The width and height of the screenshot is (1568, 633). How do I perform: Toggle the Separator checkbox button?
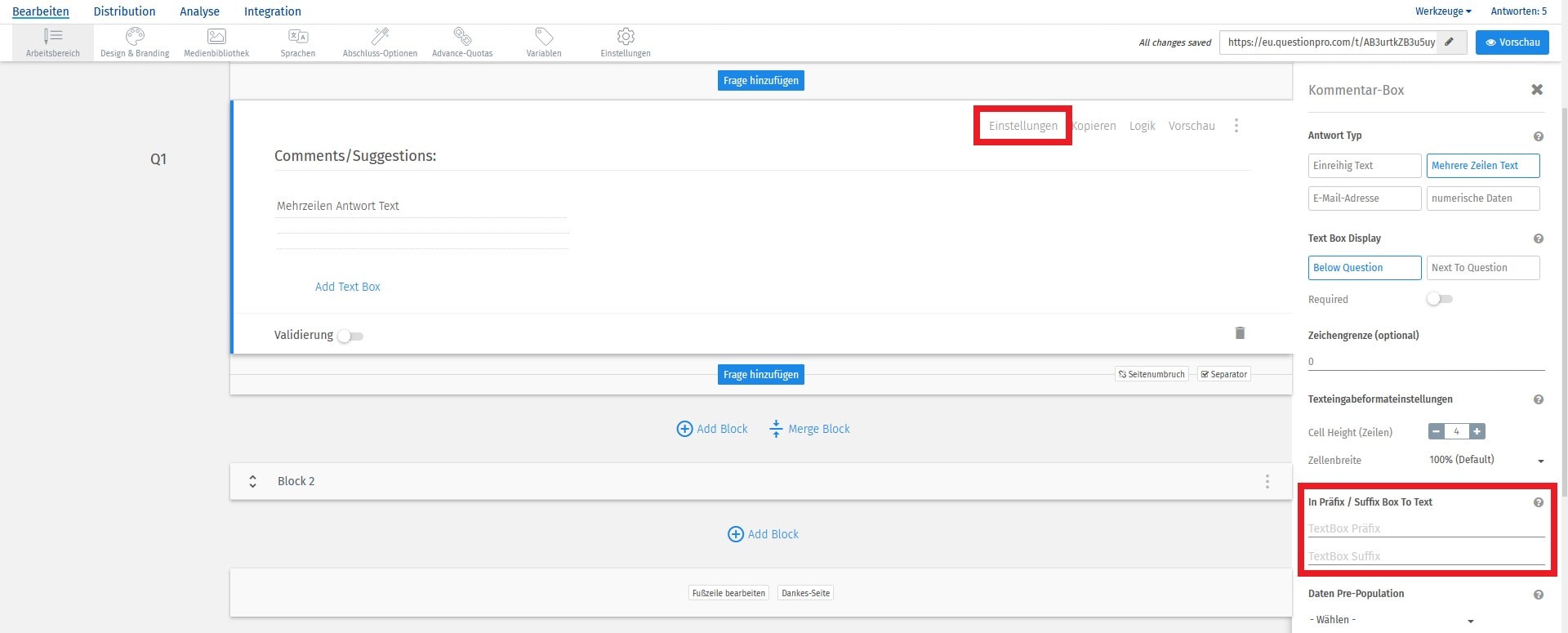coord(1223,374)
